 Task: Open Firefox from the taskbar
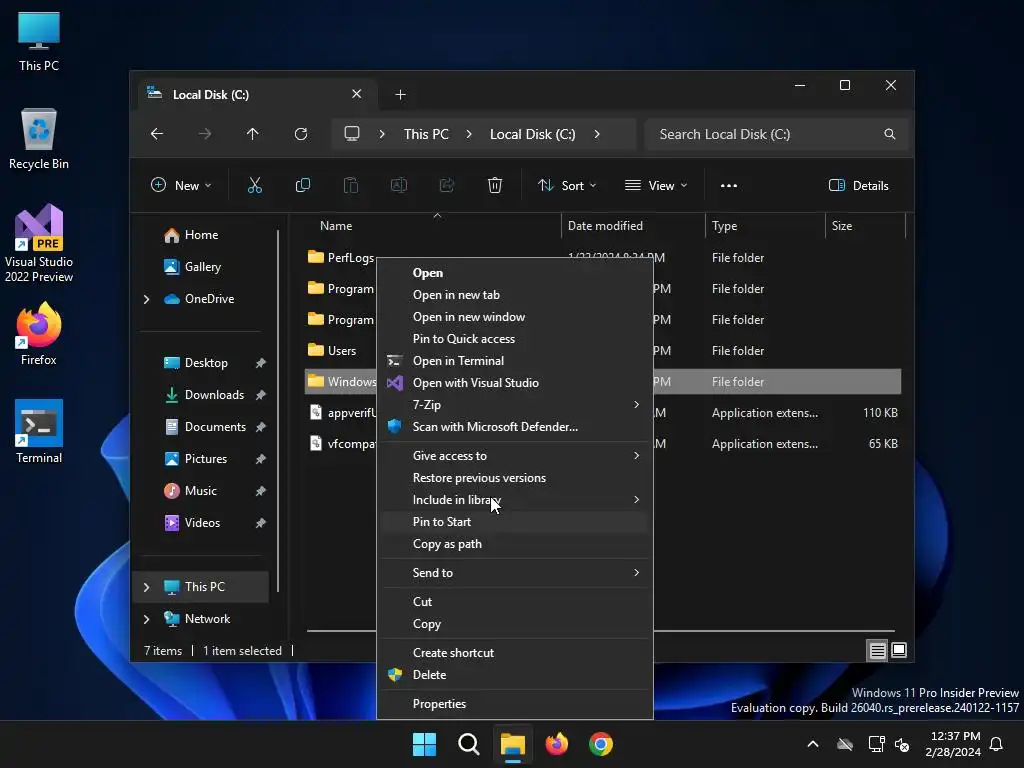pos(556,744)
